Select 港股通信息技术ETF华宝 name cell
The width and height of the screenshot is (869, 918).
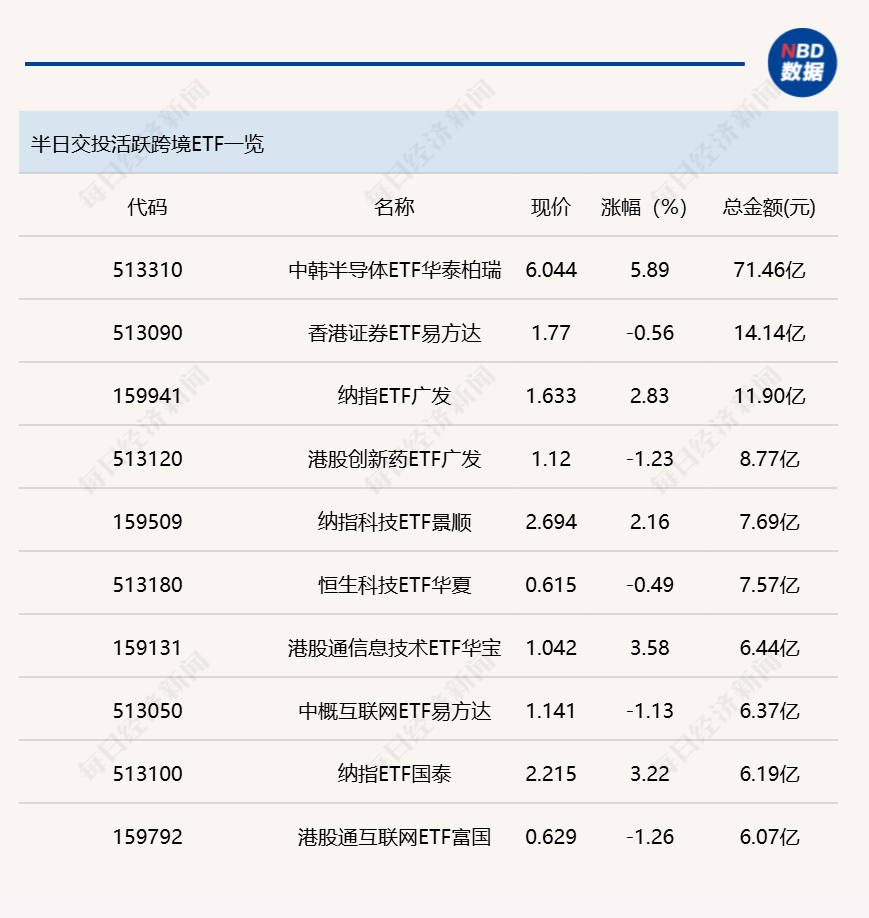[395, 648]
